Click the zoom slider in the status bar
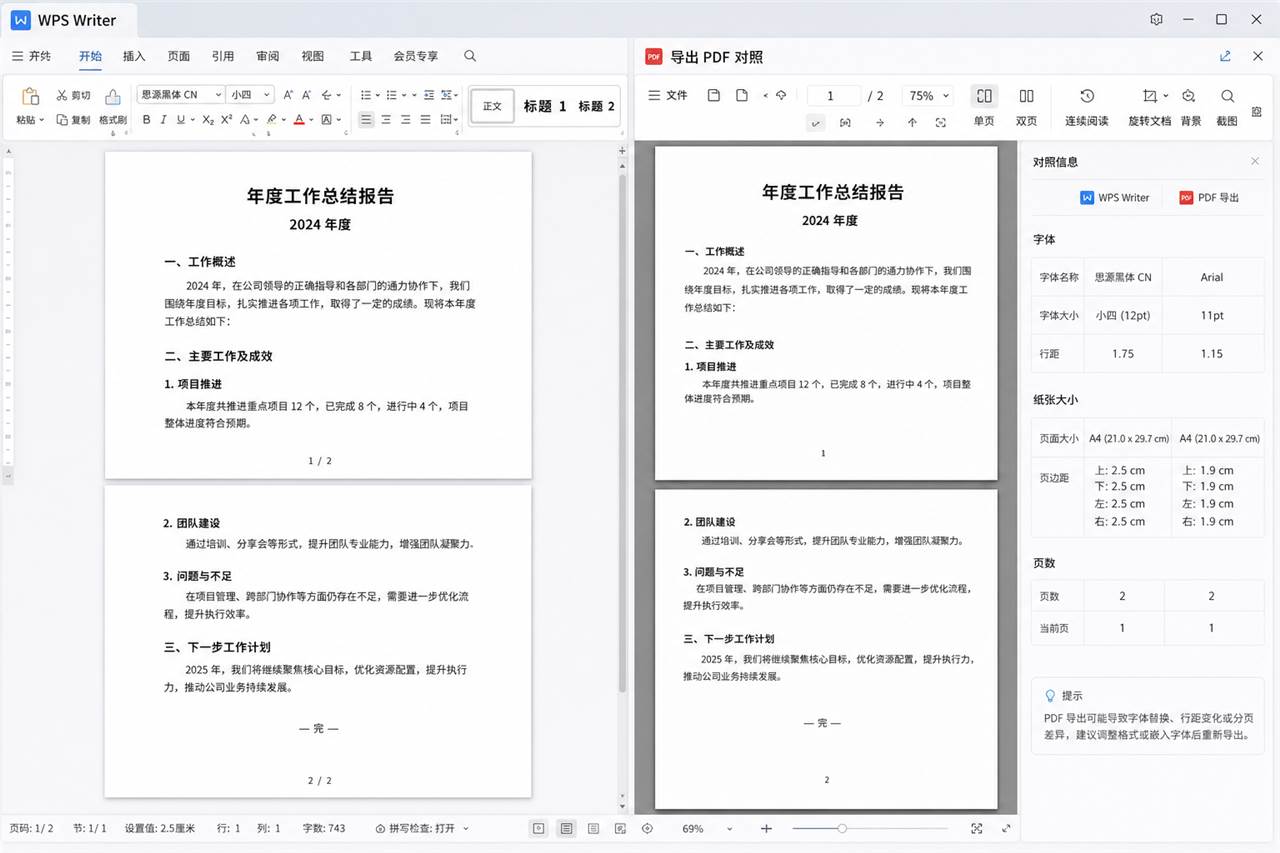 tap(870, 828)
